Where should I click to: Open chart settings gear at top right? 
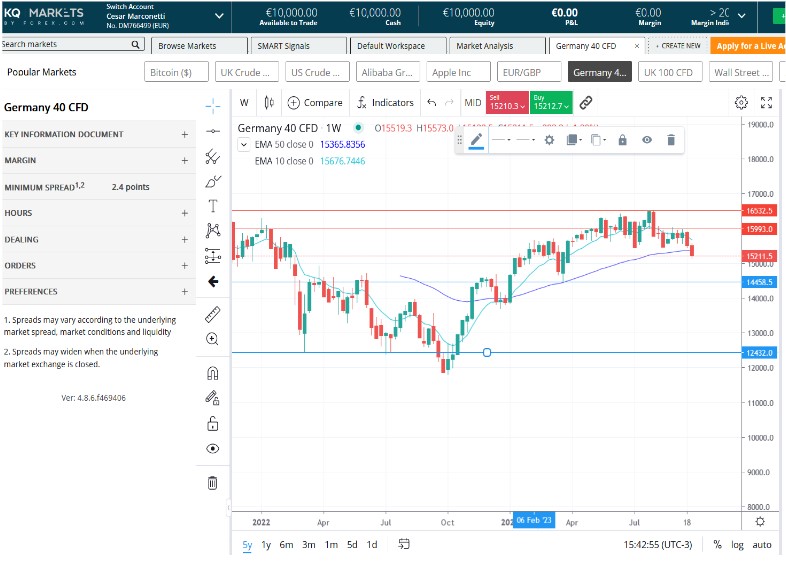coord(741,103)
